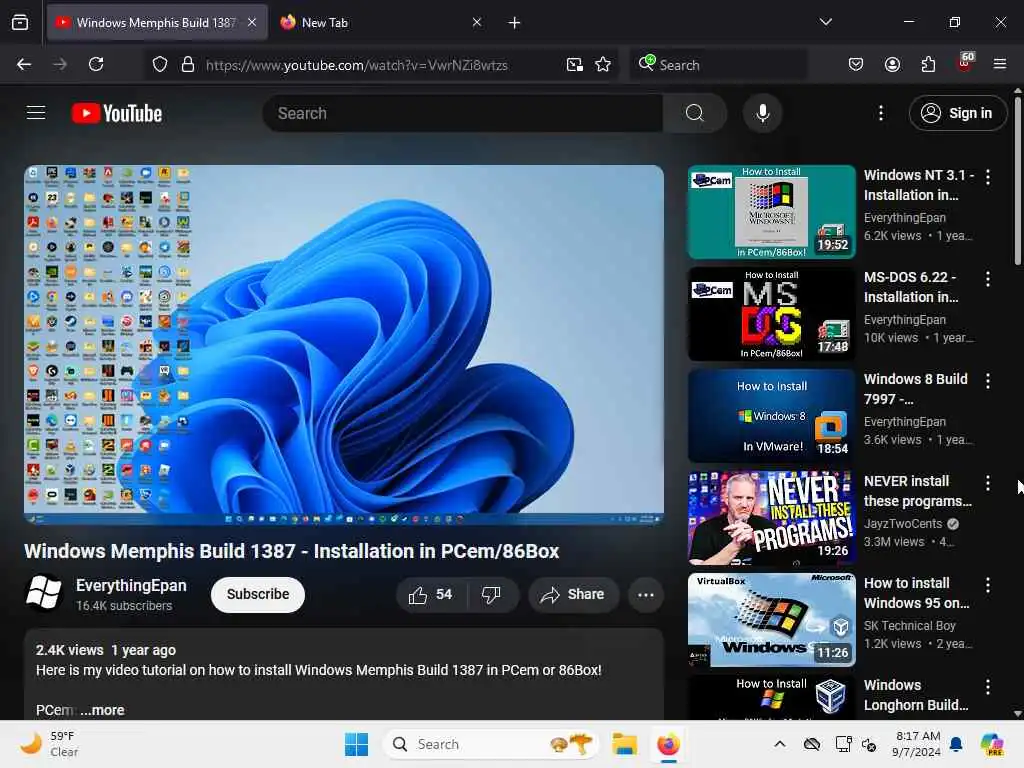Open EverythingEpan channel name link

click(x=131, y=585)
